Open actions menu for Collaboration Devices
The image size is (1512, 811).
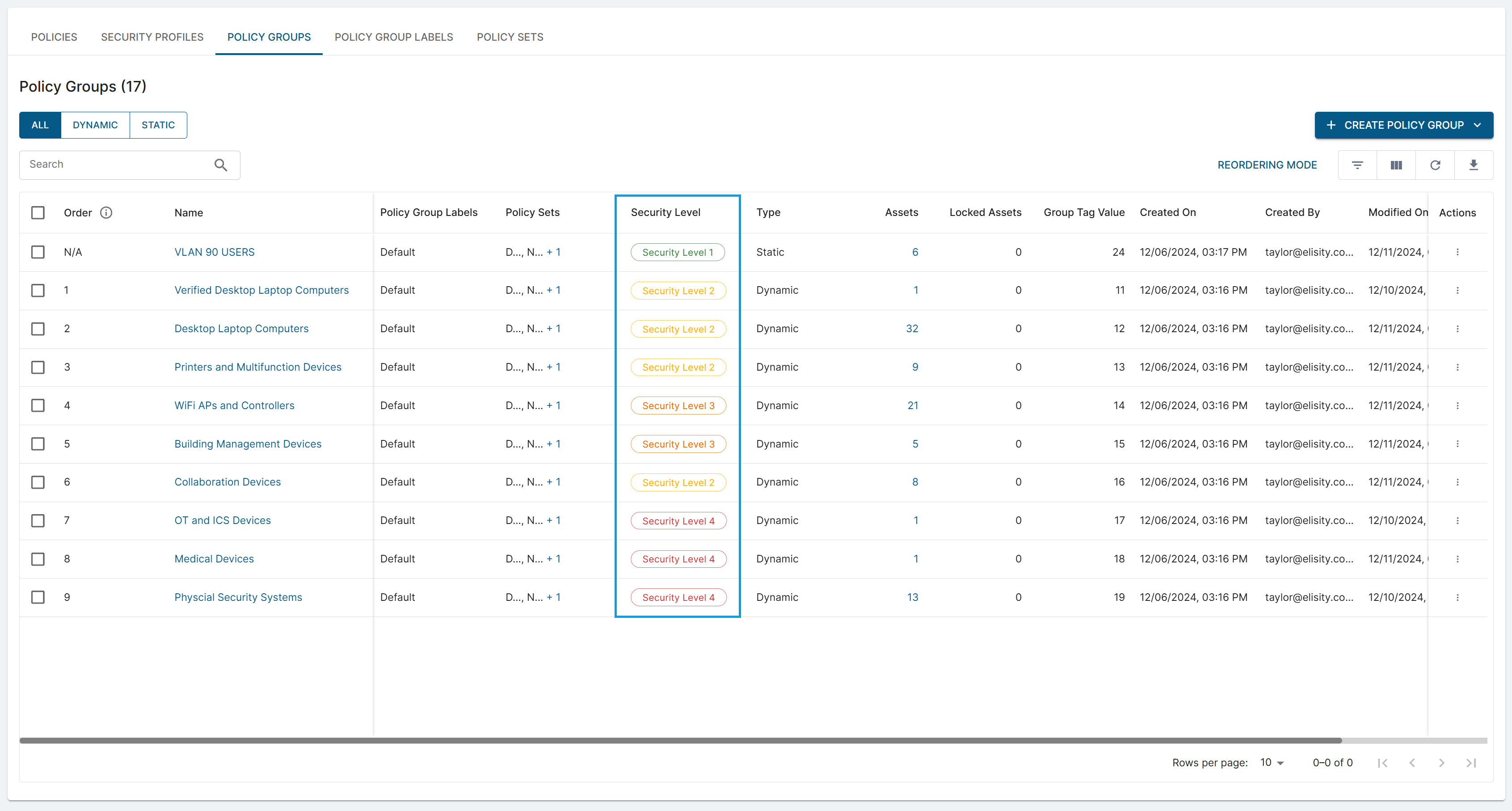pos(1457,482)
